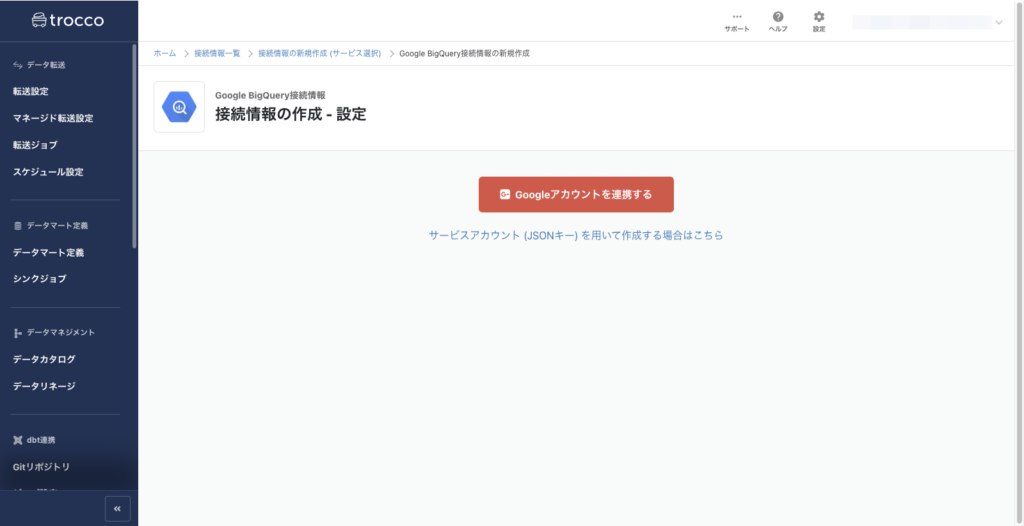The width and height of the screenshot is (1024, 526).
Task: Select 転送ジョブ sidebar item
Action: (x=35, y=145)
